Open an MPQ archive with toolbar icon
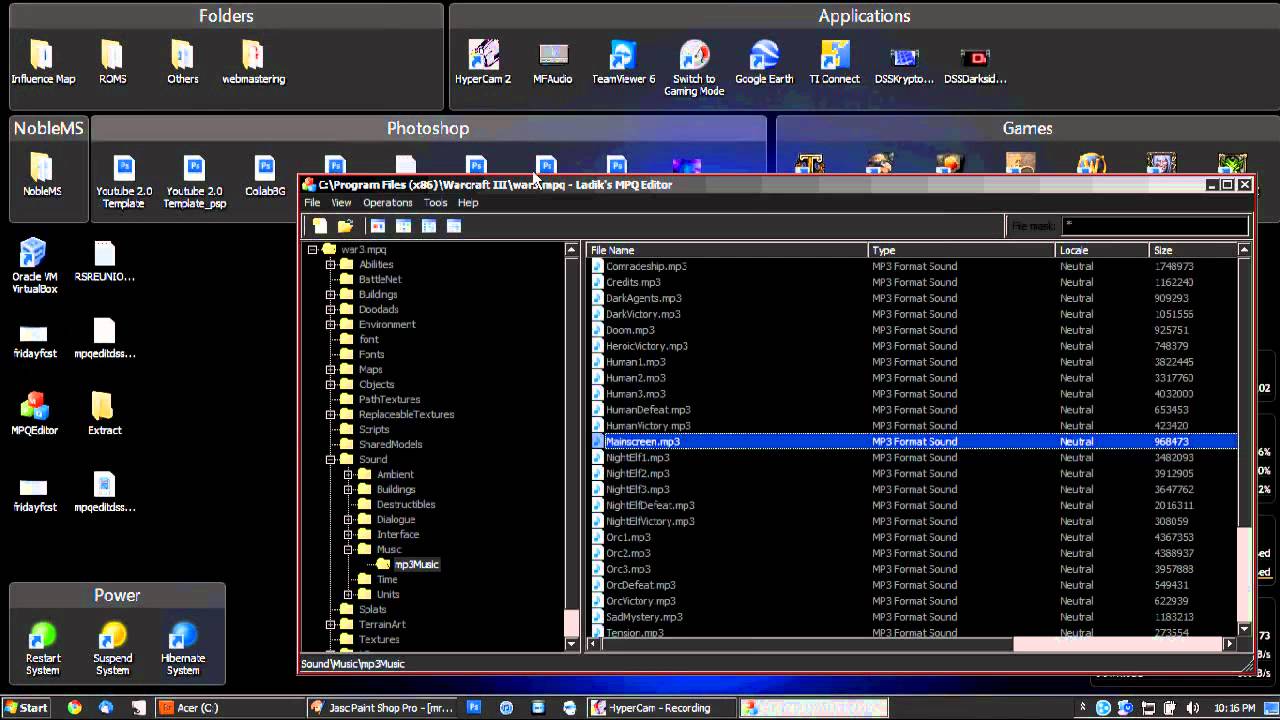The width and height of the screenshot is (1280, 720). pos(345,226)
